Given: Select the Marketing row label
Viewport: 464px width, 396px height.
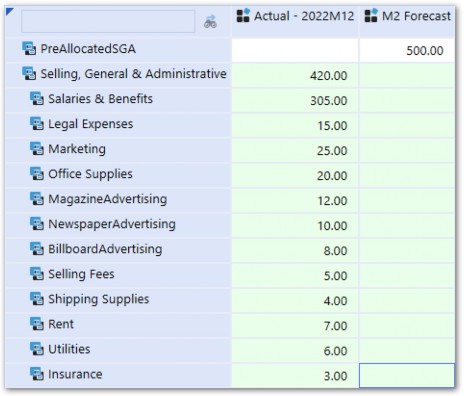Looking at the screenshot, I should pyautogui.click(x=77, y=149).
